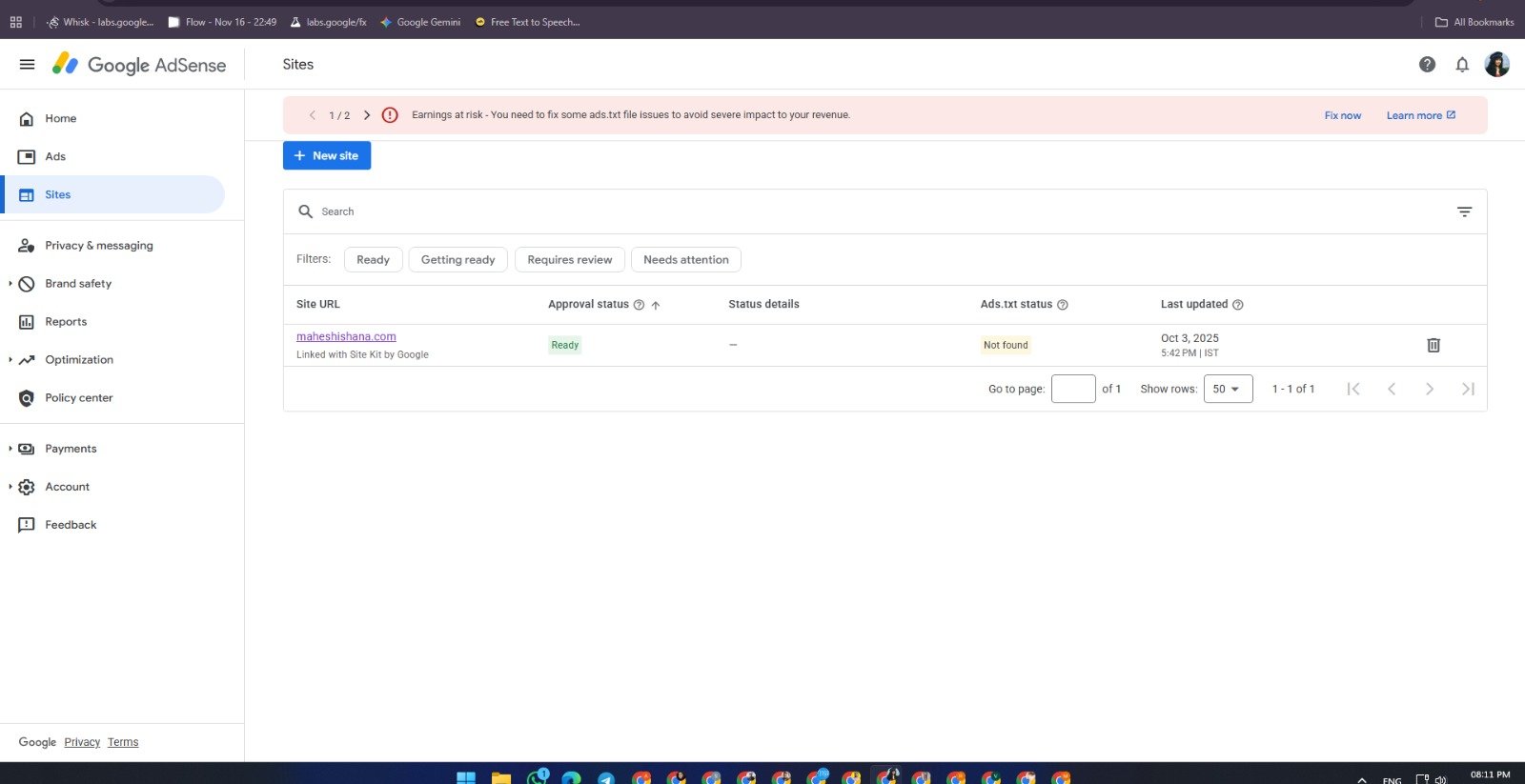This screenshot has width=1525, height=784.
Task: Toggle the Needs attention filter chip
Action: (x=685, y=260)
